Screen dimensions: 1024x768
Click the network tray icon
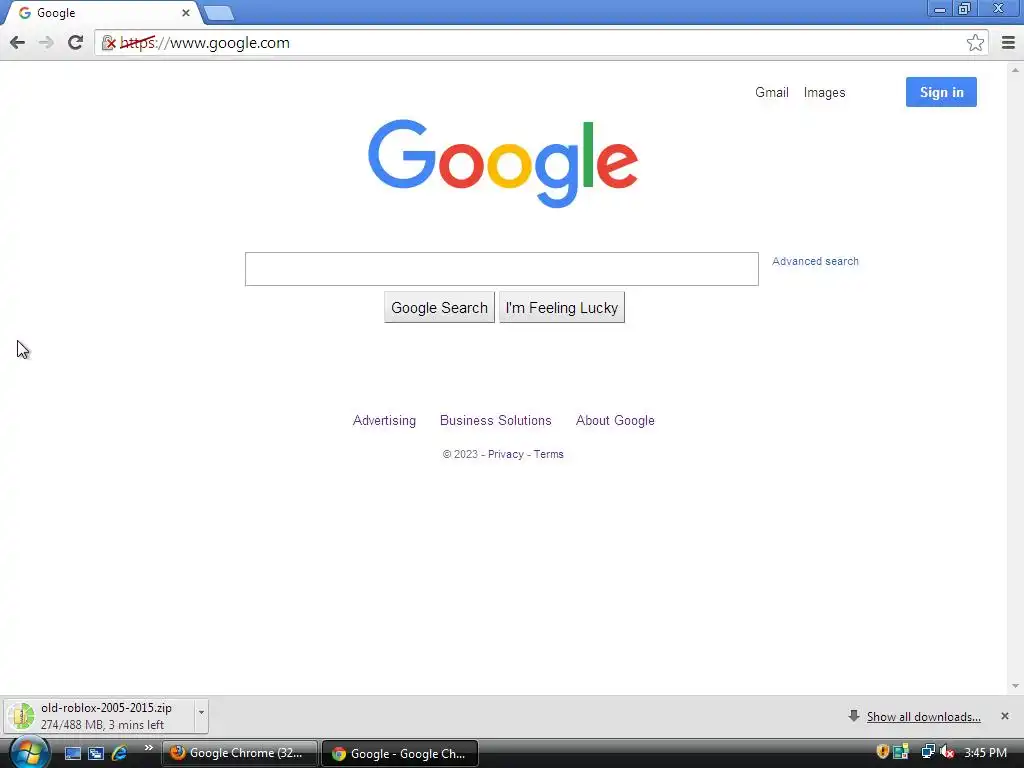(x=927, y=752)
